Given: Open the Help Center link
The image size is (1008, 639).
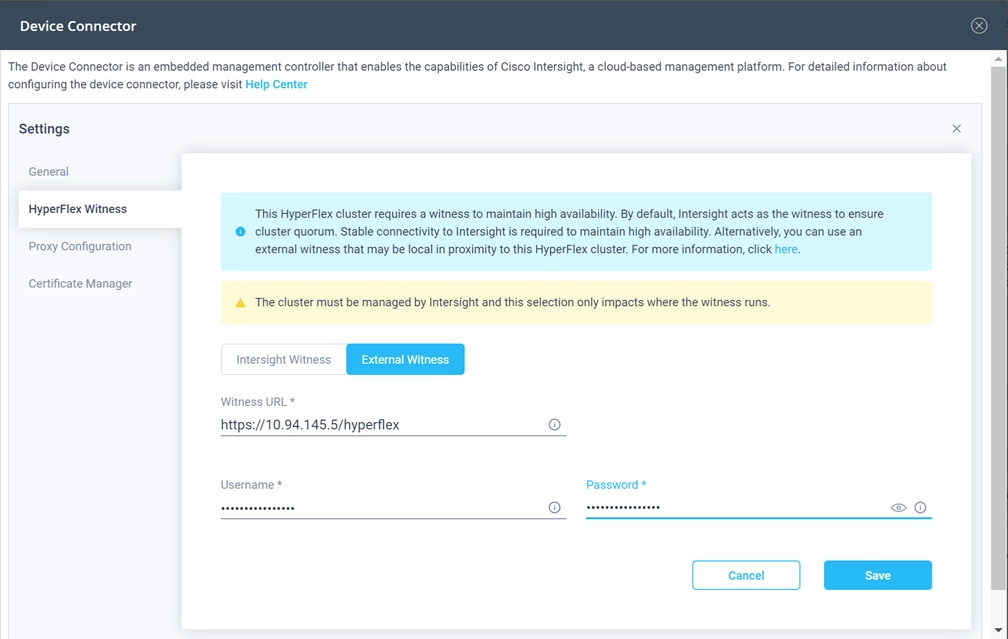Looking at the screenshot, I should coord(276,84).
